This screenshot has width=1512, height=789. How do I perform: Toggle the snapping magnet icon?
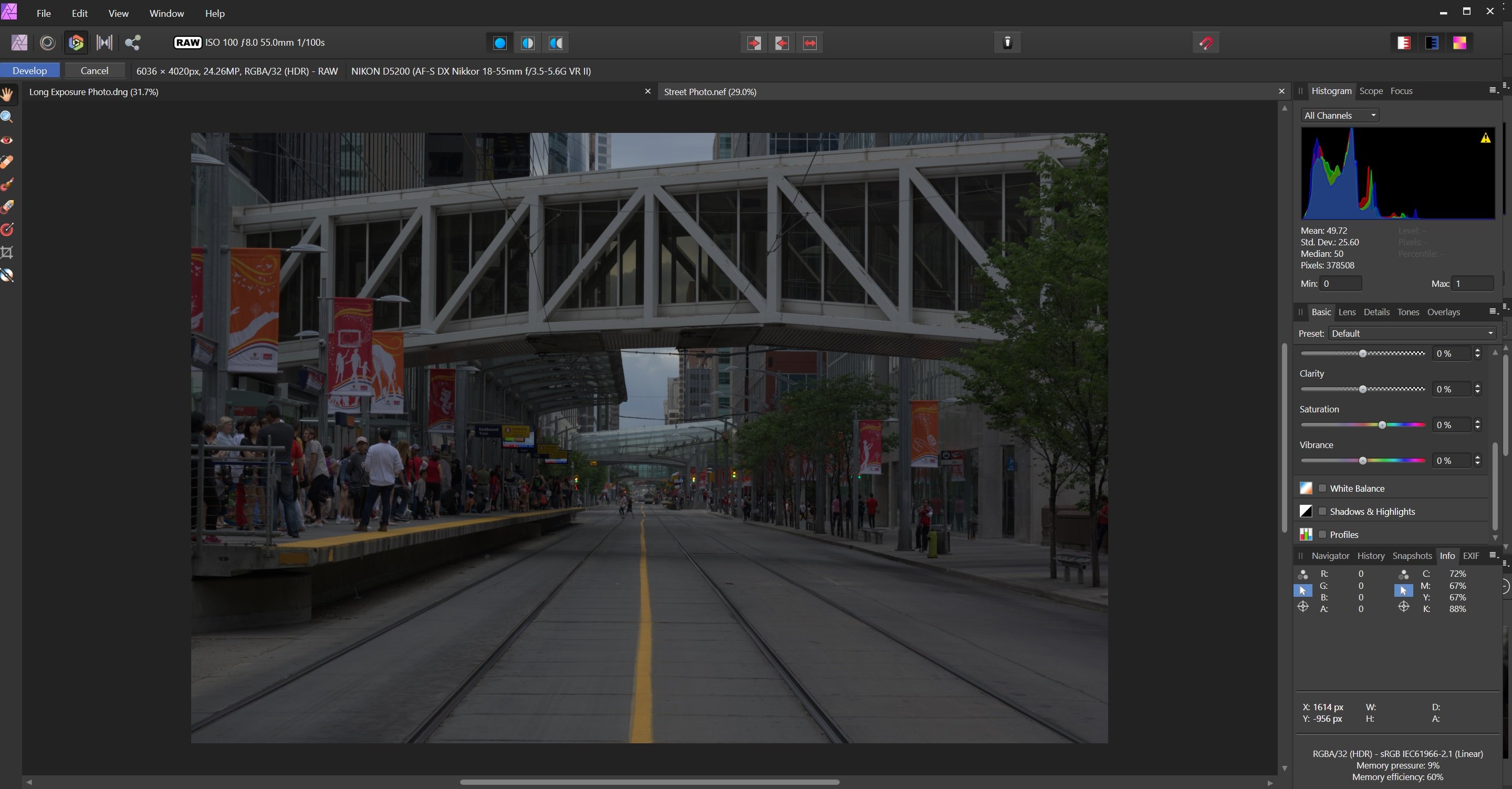(x=1206, y=42)
